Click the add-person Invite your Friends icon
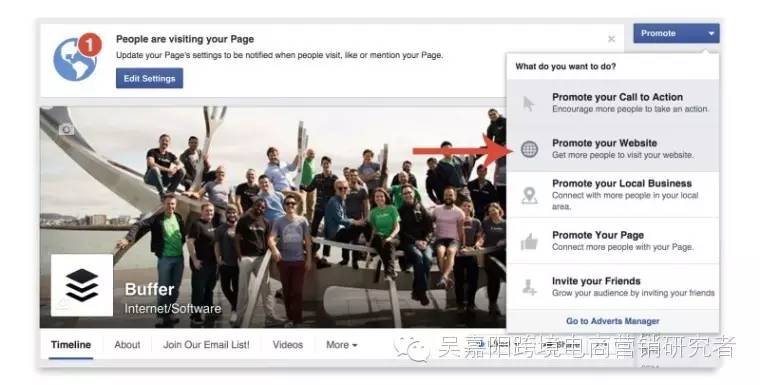The image size is (760, 385). pyautogui.click(x=529, y=287)
